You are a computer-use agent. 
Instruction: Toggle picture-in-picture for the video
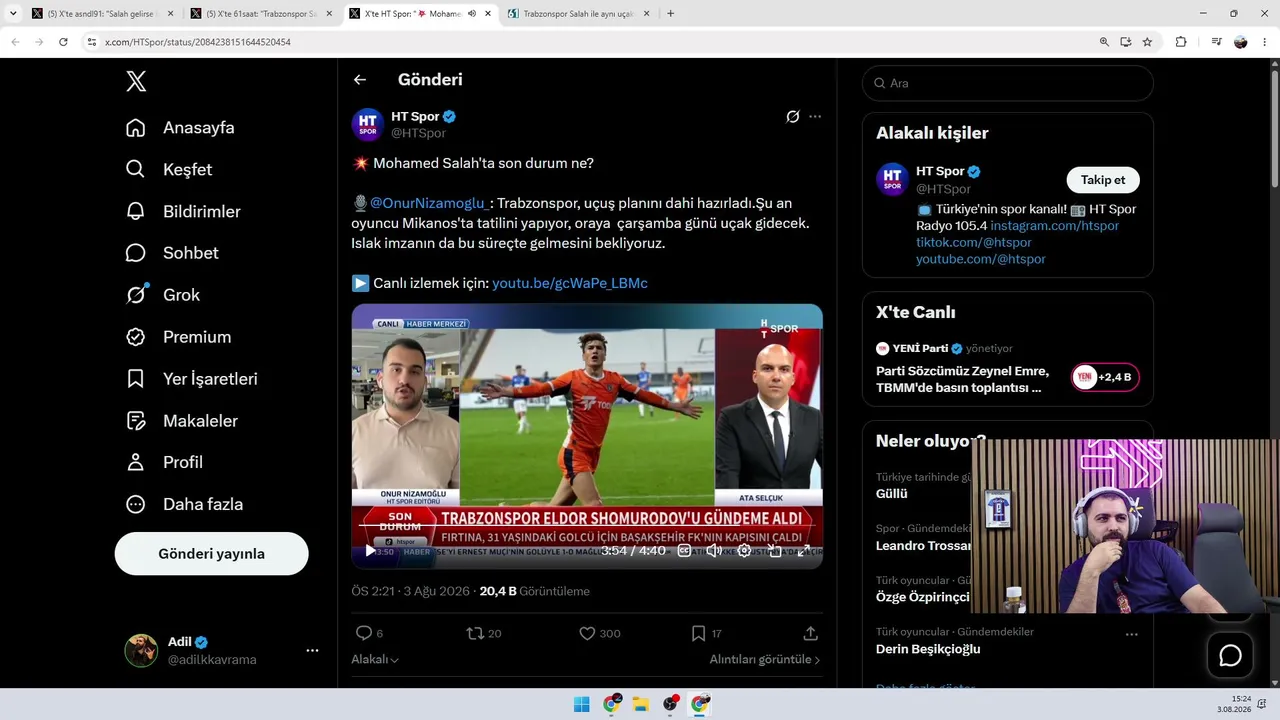tap(774, 551)
